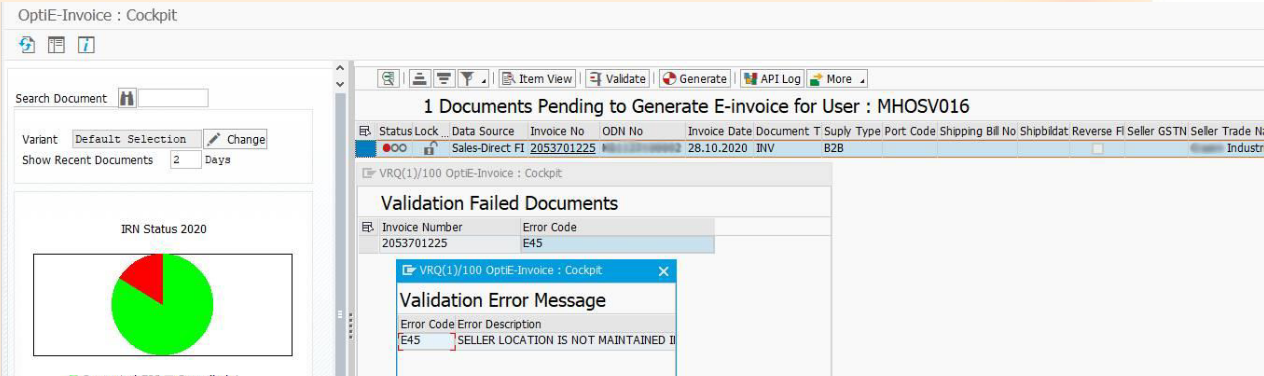Open Item View
Viewport: 1264px width, 376px height.
pyautogui.click(x=538, y=79)
